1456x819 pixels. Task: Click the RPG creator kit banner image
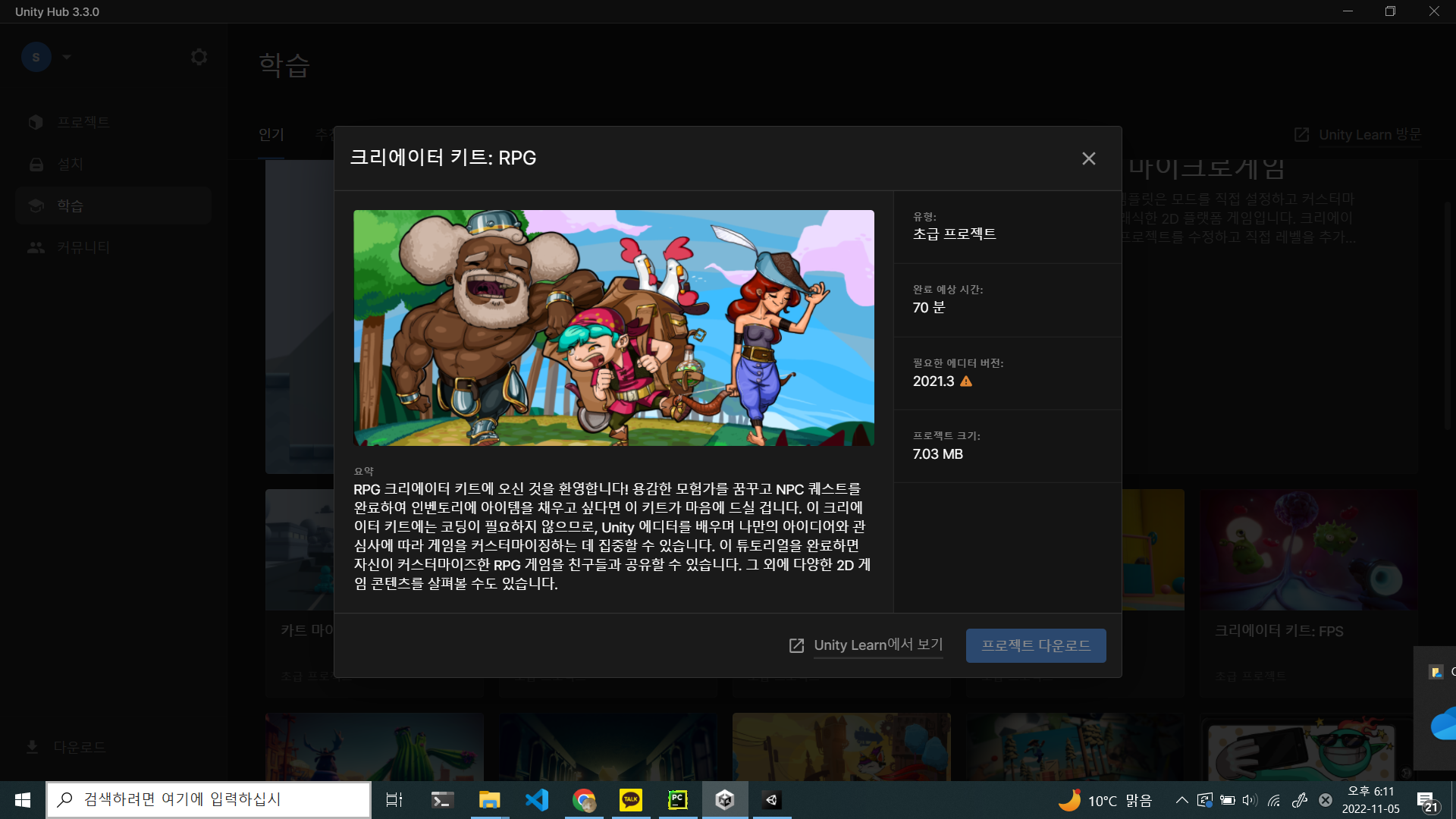pyautogui.click(x=613, y=328)
